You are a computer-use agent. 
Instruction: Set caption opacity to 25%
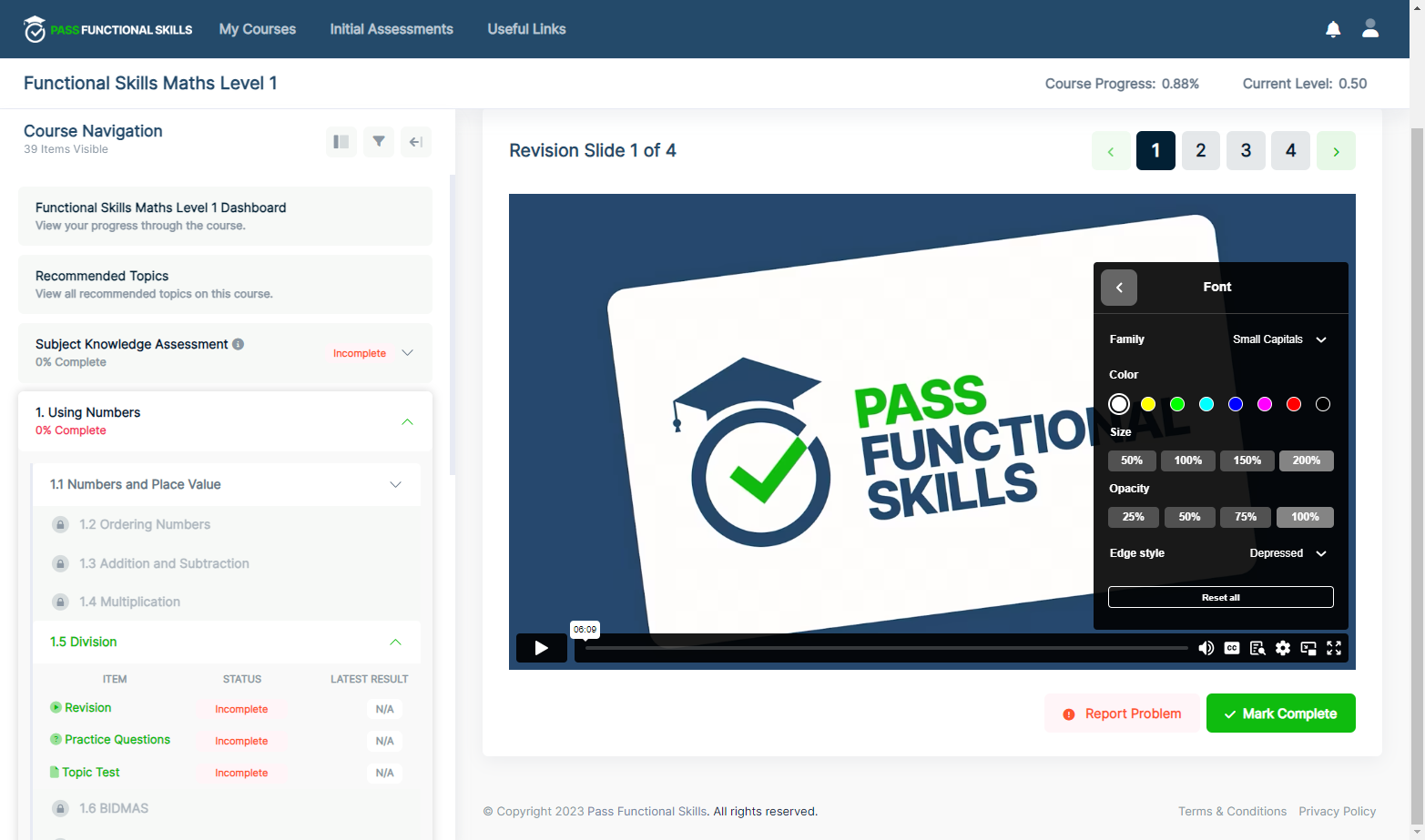(x=1134, y=517)
